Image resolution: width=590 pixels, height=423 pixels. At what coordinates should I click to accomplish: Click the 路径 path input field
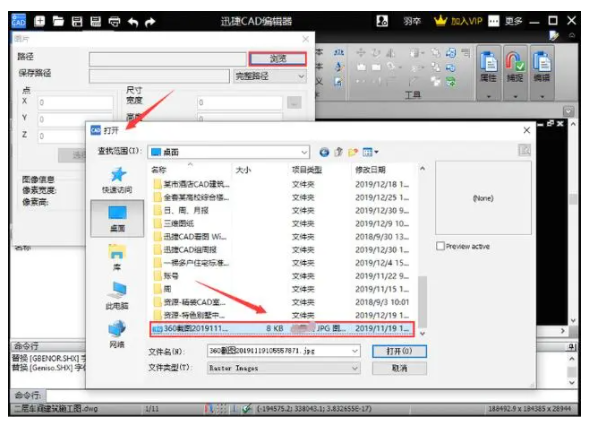coord(167,59)
